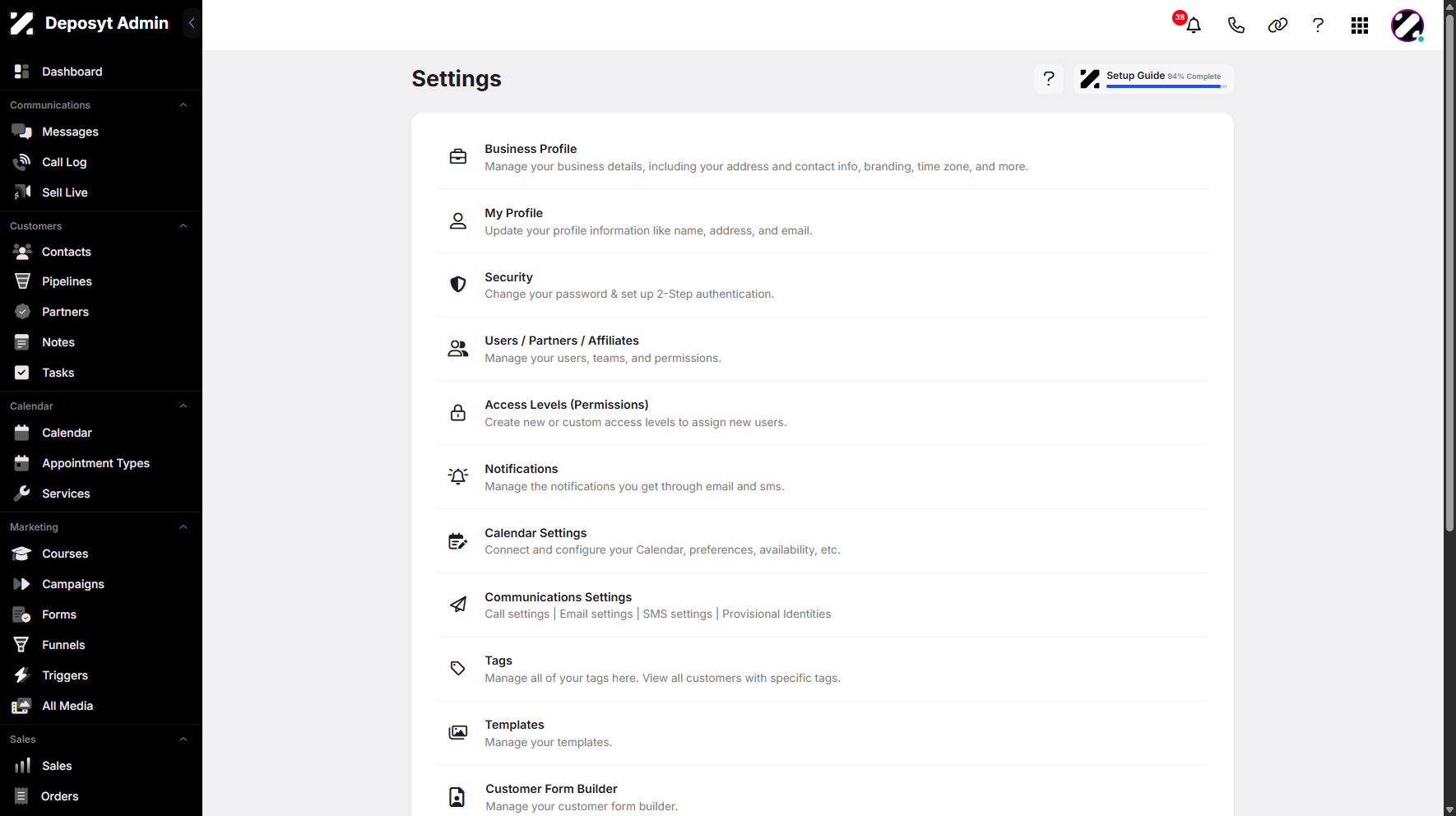The width and height of the screenshot is (1456, 816).
Task: Click the Notifications alarm bell icon
Action: pyautogui.click(x=458, y=476)
